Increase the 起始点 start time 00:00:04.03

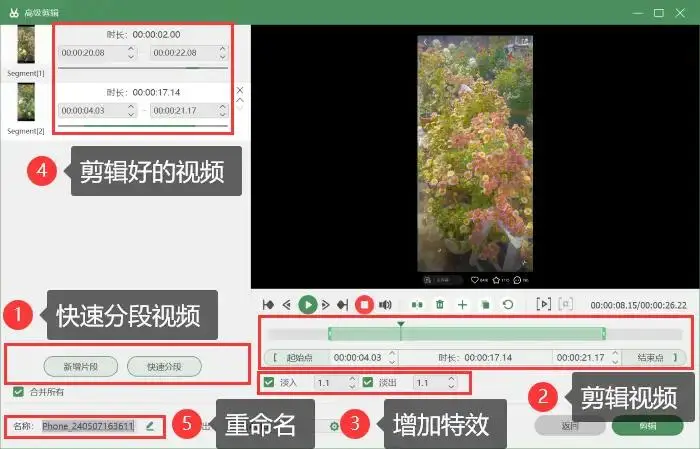click(392, 353)
